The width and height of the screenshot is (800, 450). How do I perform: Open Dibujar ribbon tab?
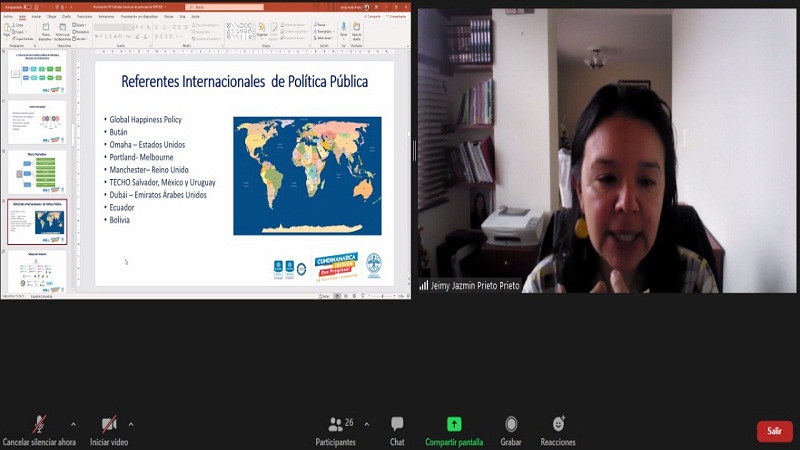(x=52, y=16)
